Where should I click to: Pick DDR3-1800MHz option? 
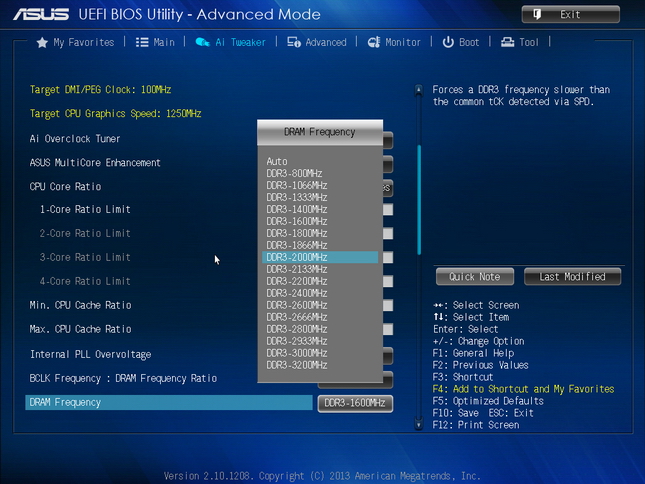pos(297,233)
